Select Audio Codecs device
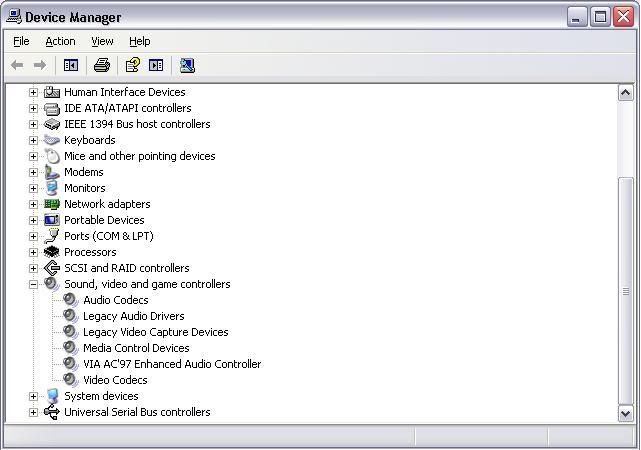This screenshot has height=450, width=641. [x=116, y=300]
